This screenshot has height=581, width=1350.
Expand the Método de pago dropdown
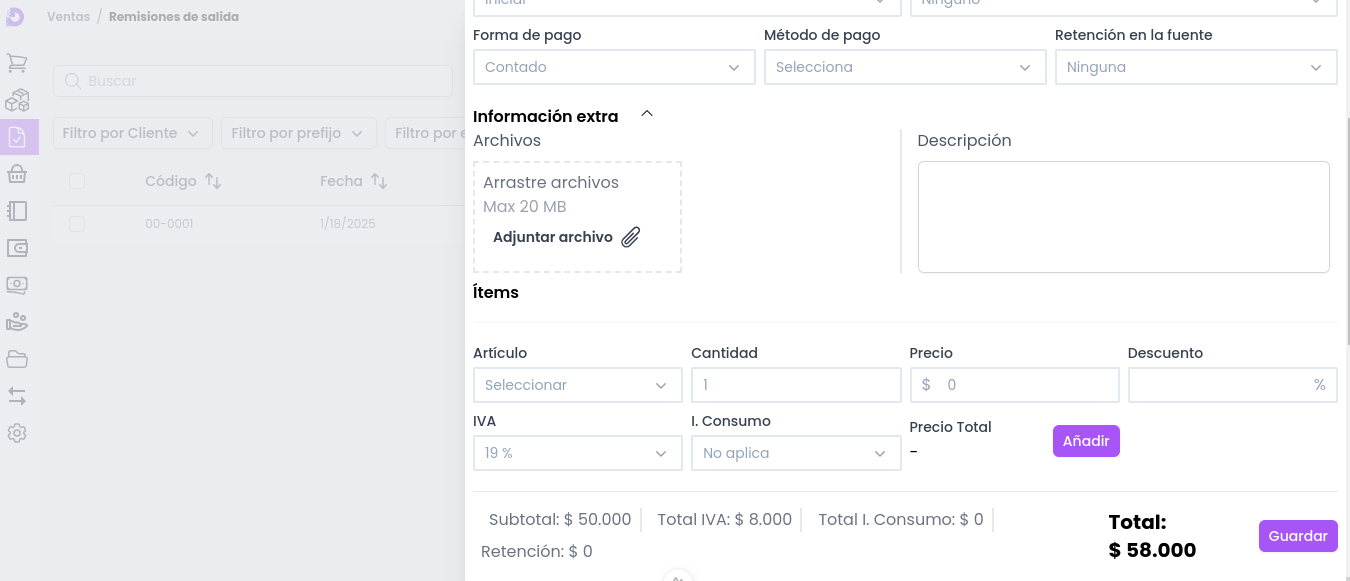(x=904, y=67)
